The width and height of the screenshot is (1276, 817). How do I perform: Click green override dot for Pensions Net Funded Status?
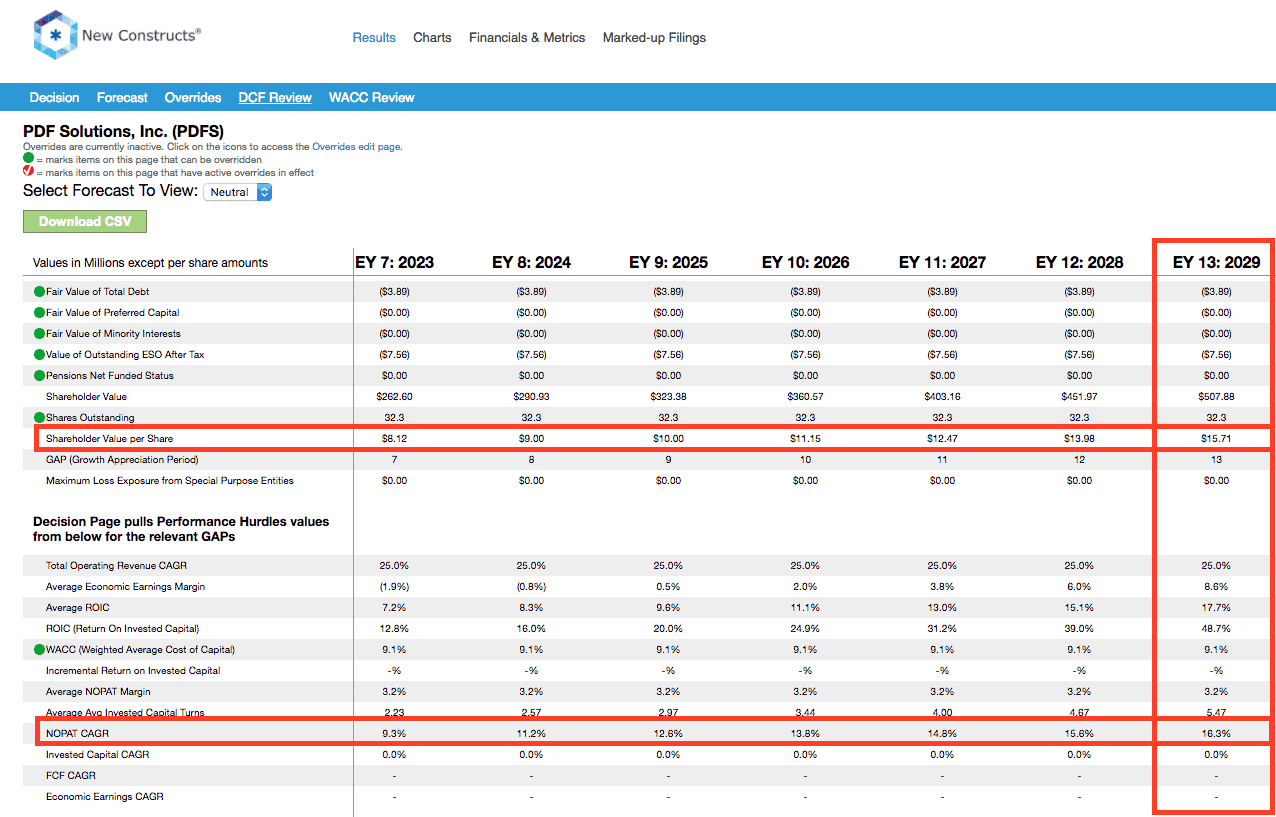point(39,376)
